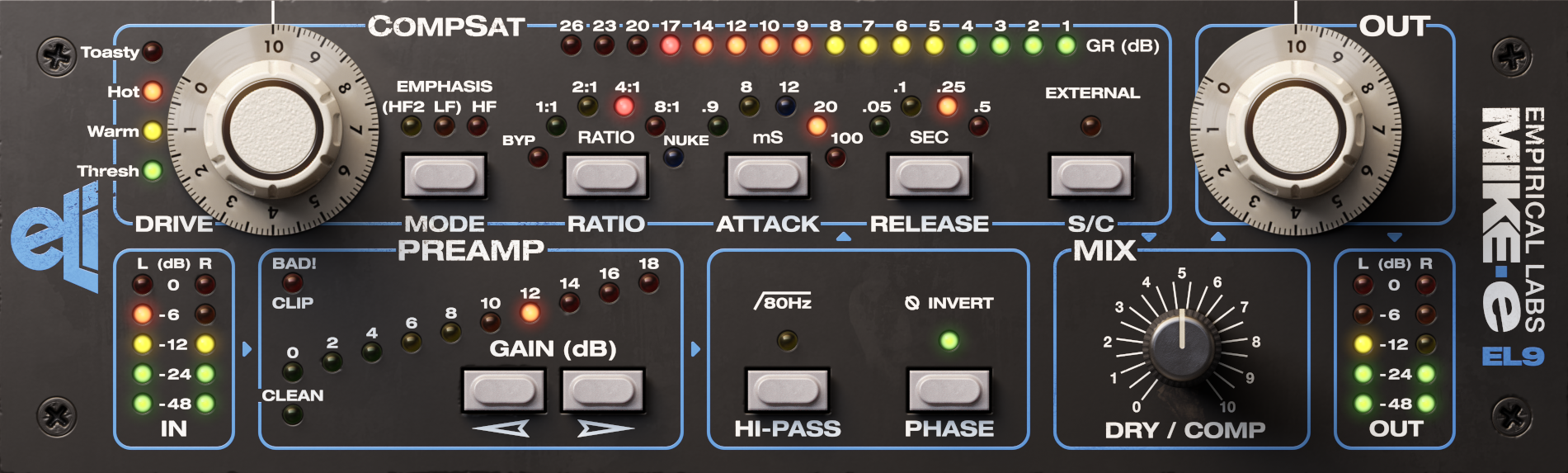Click the Toasty saturation LED
1568x473 pixels.
click(x=153, y=52)
